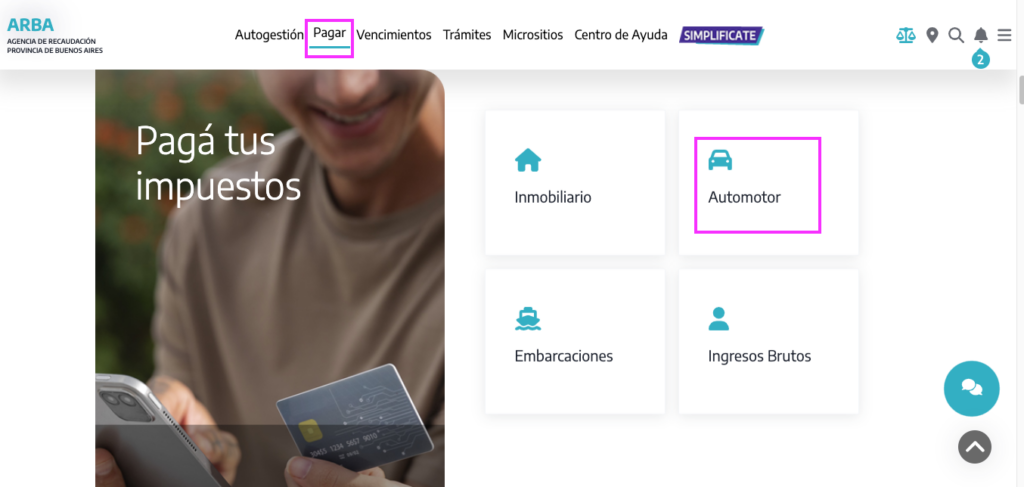The height and width of the screenshot is (487, 1024).
Task: Open the chat bubble floating button
Action: 971,388
